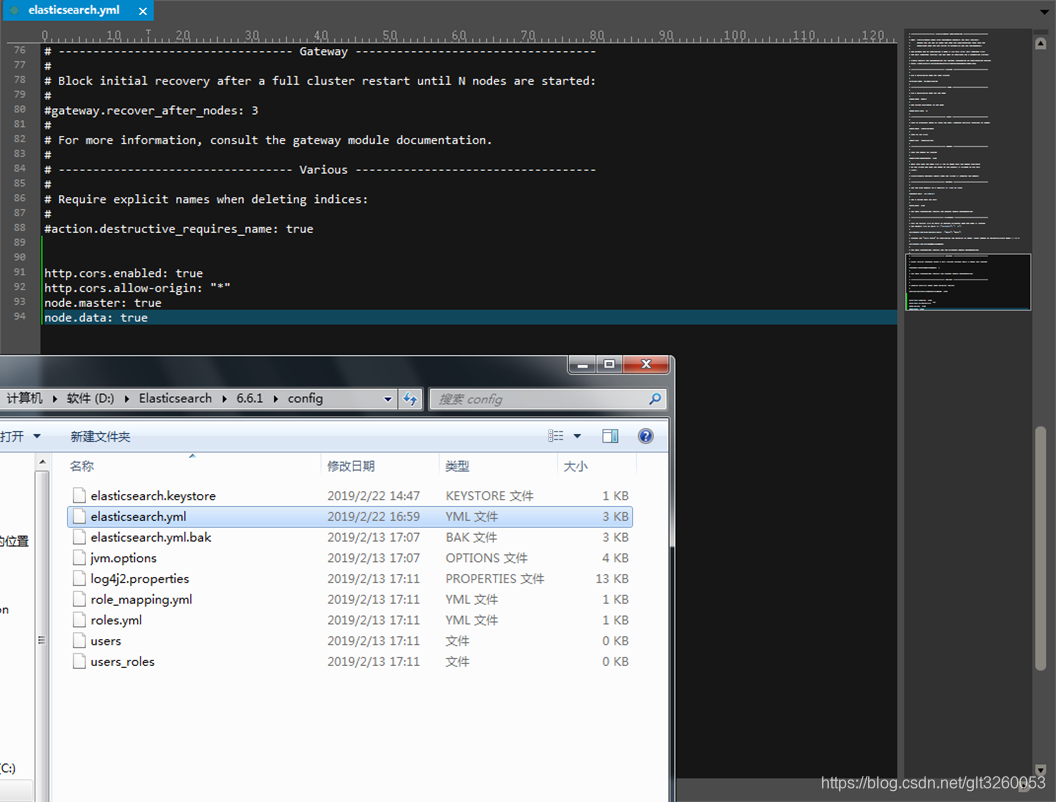Click the Elasticsearch breadcrumb segment
The image size is (1056, 802).
[175, 399]
